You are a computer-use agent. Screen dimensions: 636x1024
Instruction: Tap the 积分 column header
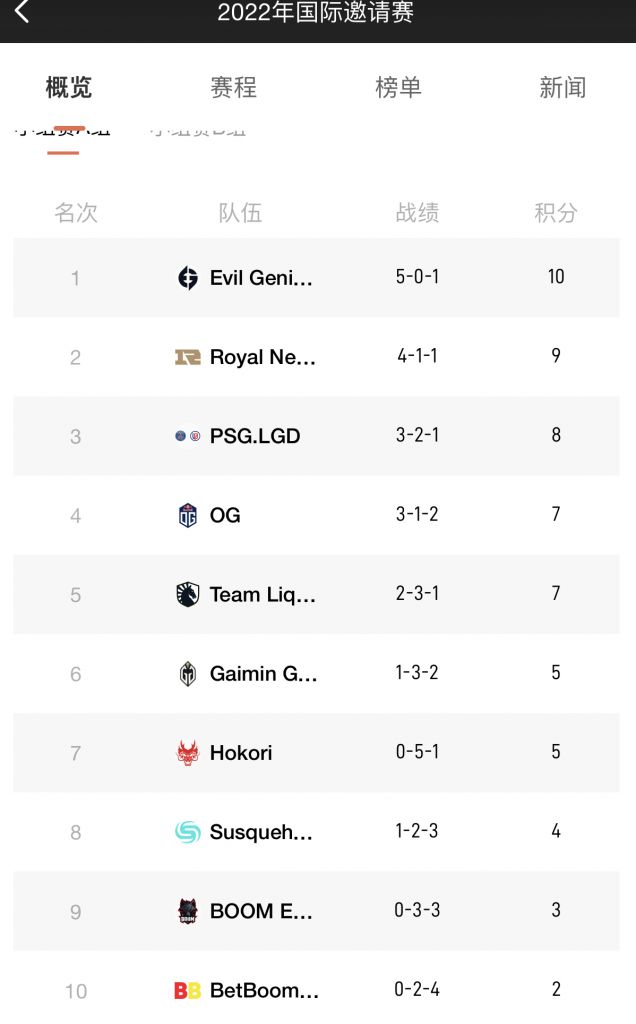point(556,213)
